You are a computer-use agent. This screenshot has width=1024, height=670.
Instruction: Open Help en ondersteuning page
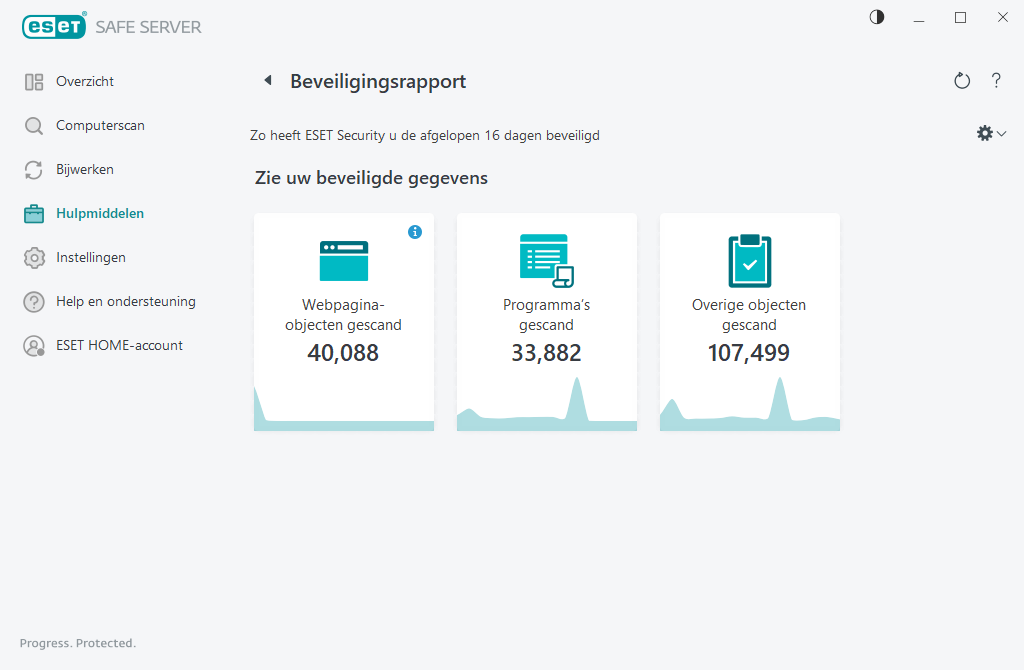tap(126, 302)
